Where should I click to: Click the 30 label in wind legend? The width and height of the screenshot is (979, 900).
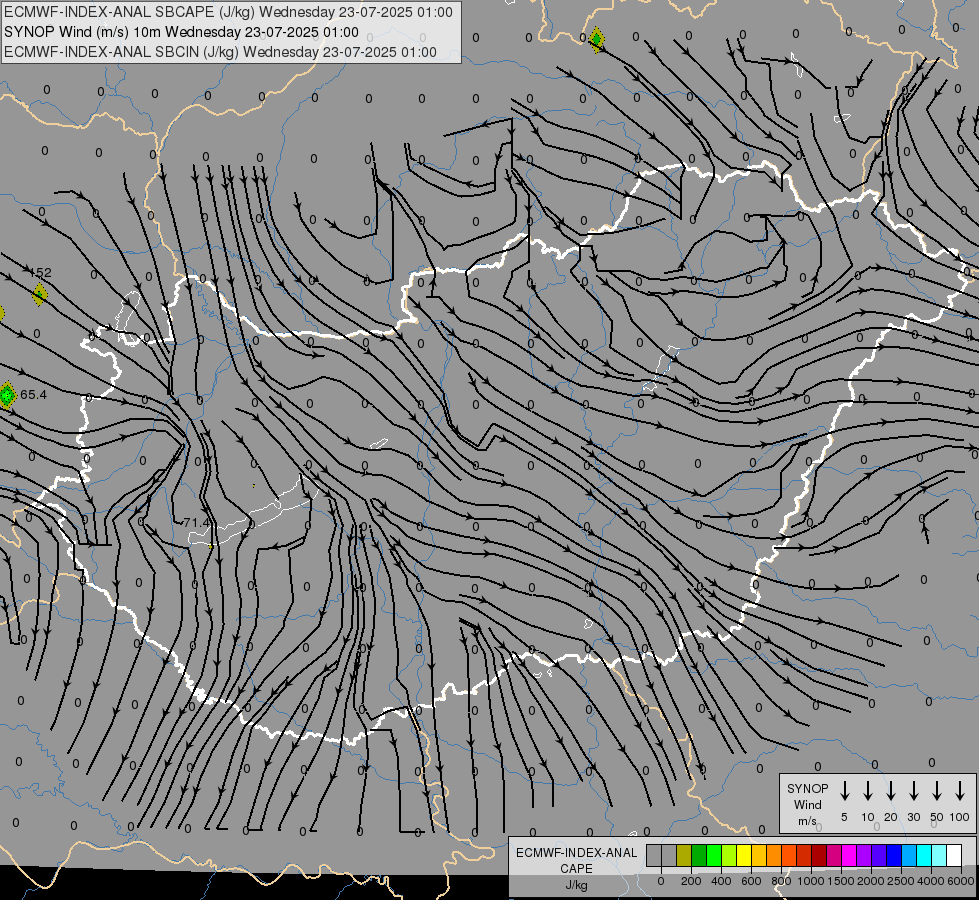(x=913, y=817)
